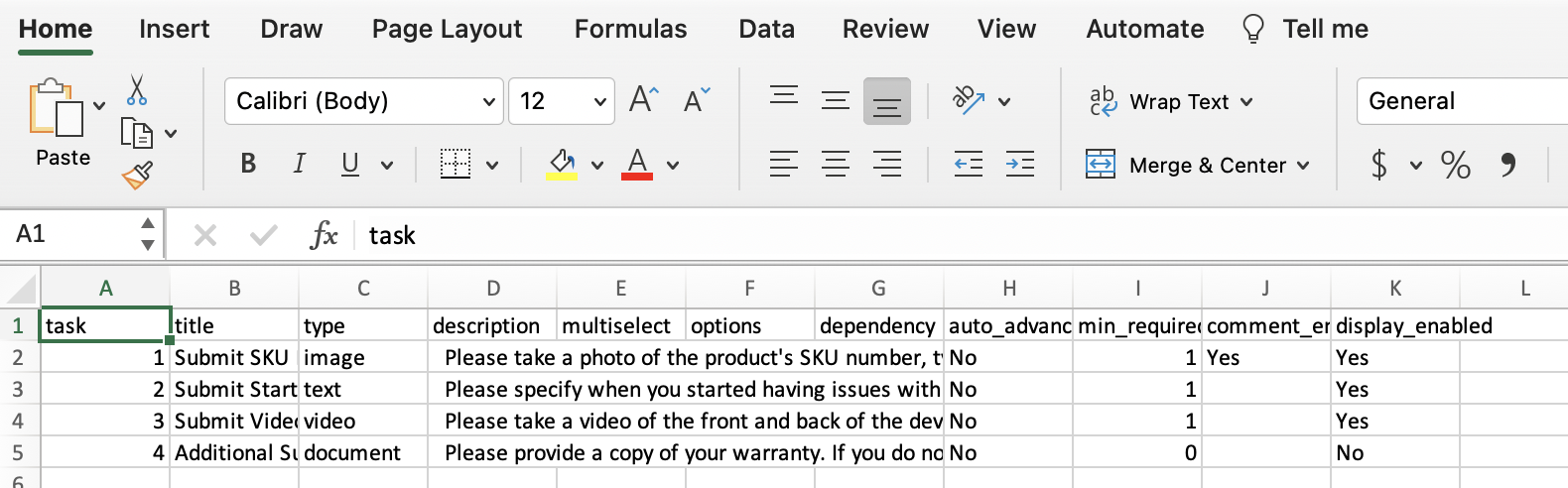Click the Insert Function fx icon
The height and width of the screenshot is (488, 1568).
[x=324, y=235]
